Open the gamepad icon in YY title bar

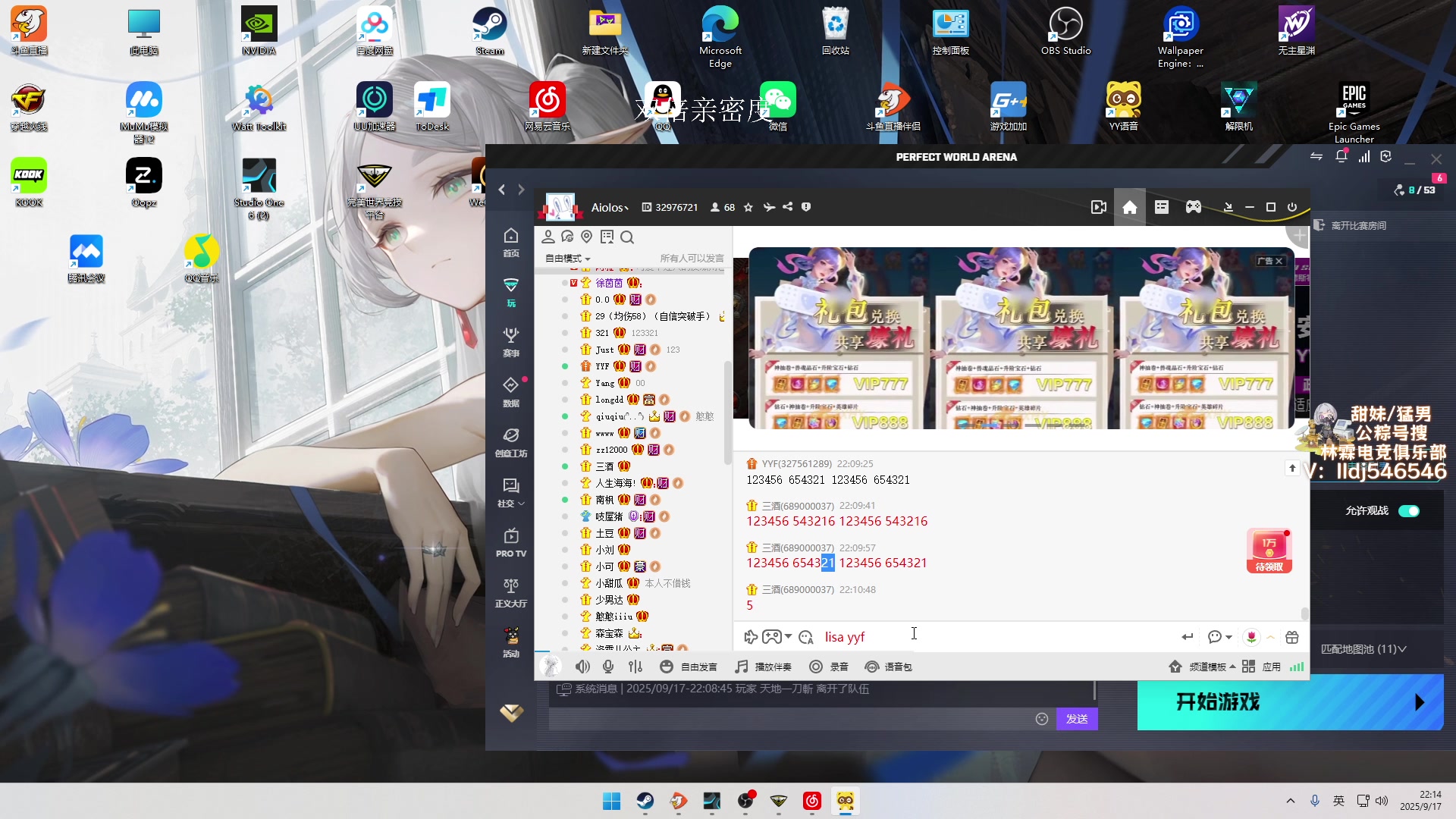pyautogui.click(x=1193, y=208)
